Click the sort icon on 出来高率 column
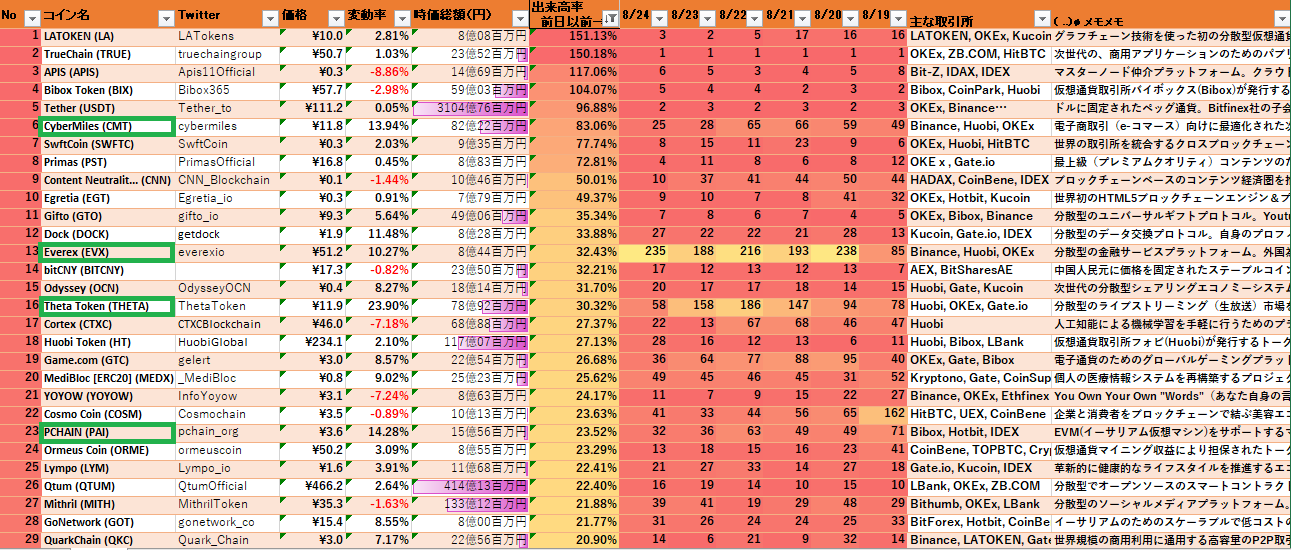The image size is (1291, 550). 609,18
